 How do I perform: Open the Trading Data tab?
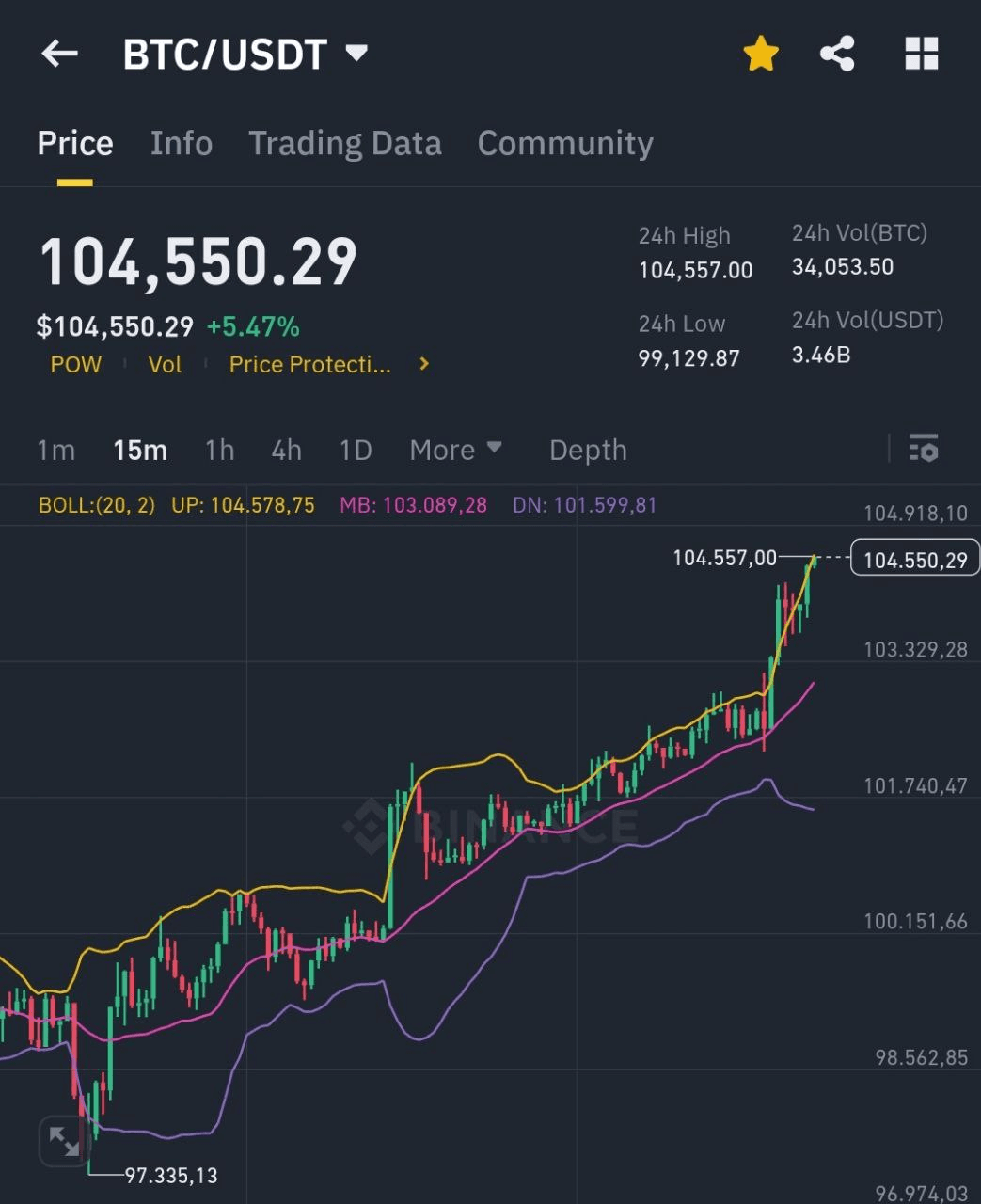pos(345,143)
